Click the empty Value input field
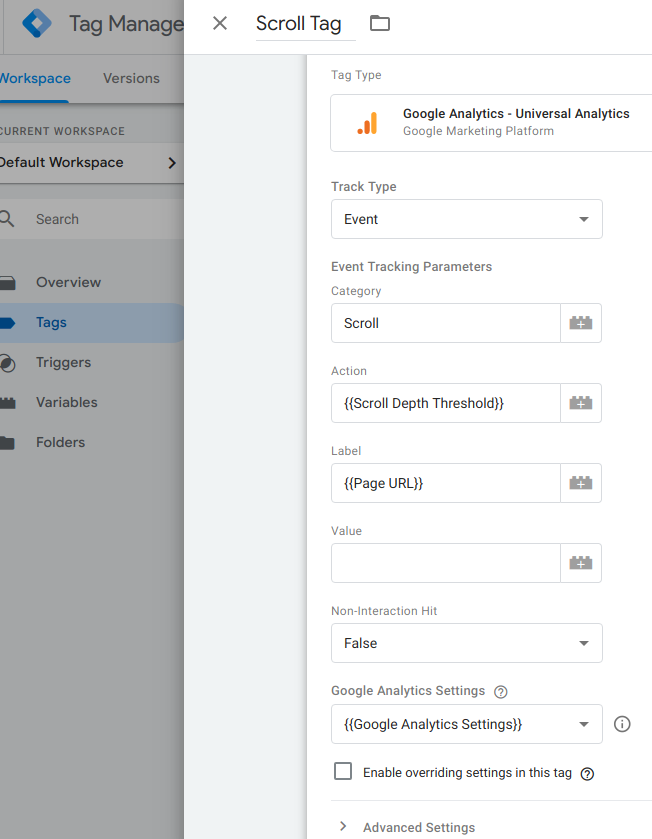 pyautogui.click(x=446, y=563)
